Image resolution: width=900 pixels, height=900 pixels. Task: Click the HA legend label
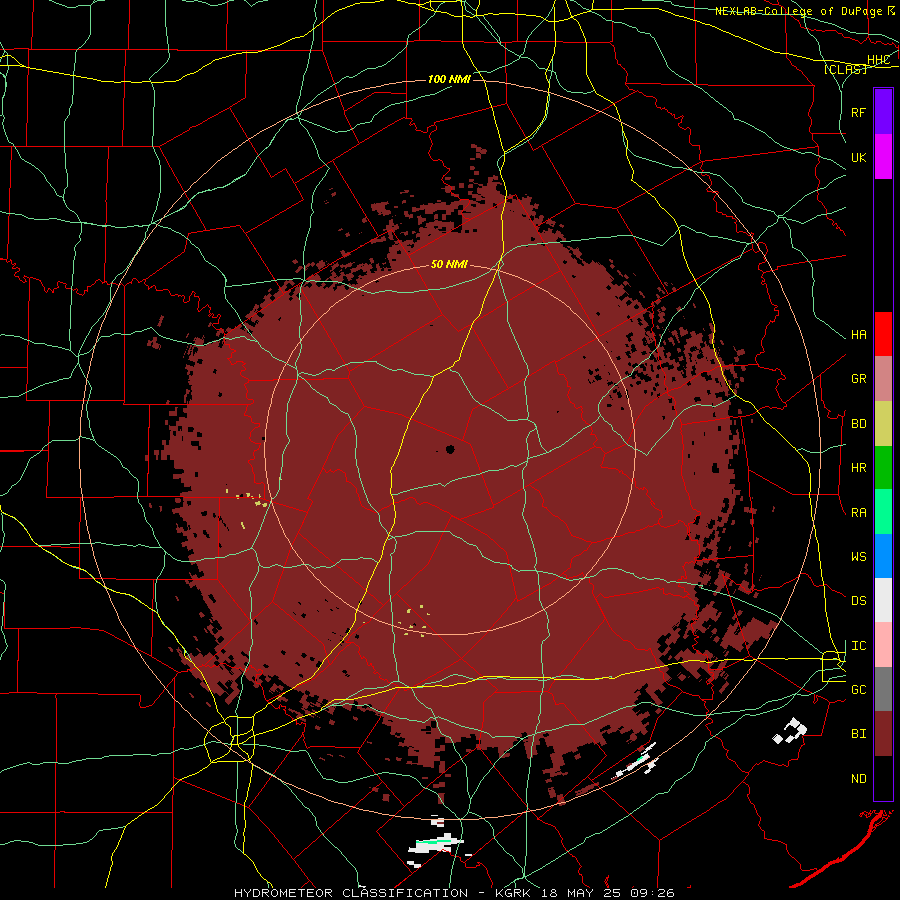[x=858, y=334]
